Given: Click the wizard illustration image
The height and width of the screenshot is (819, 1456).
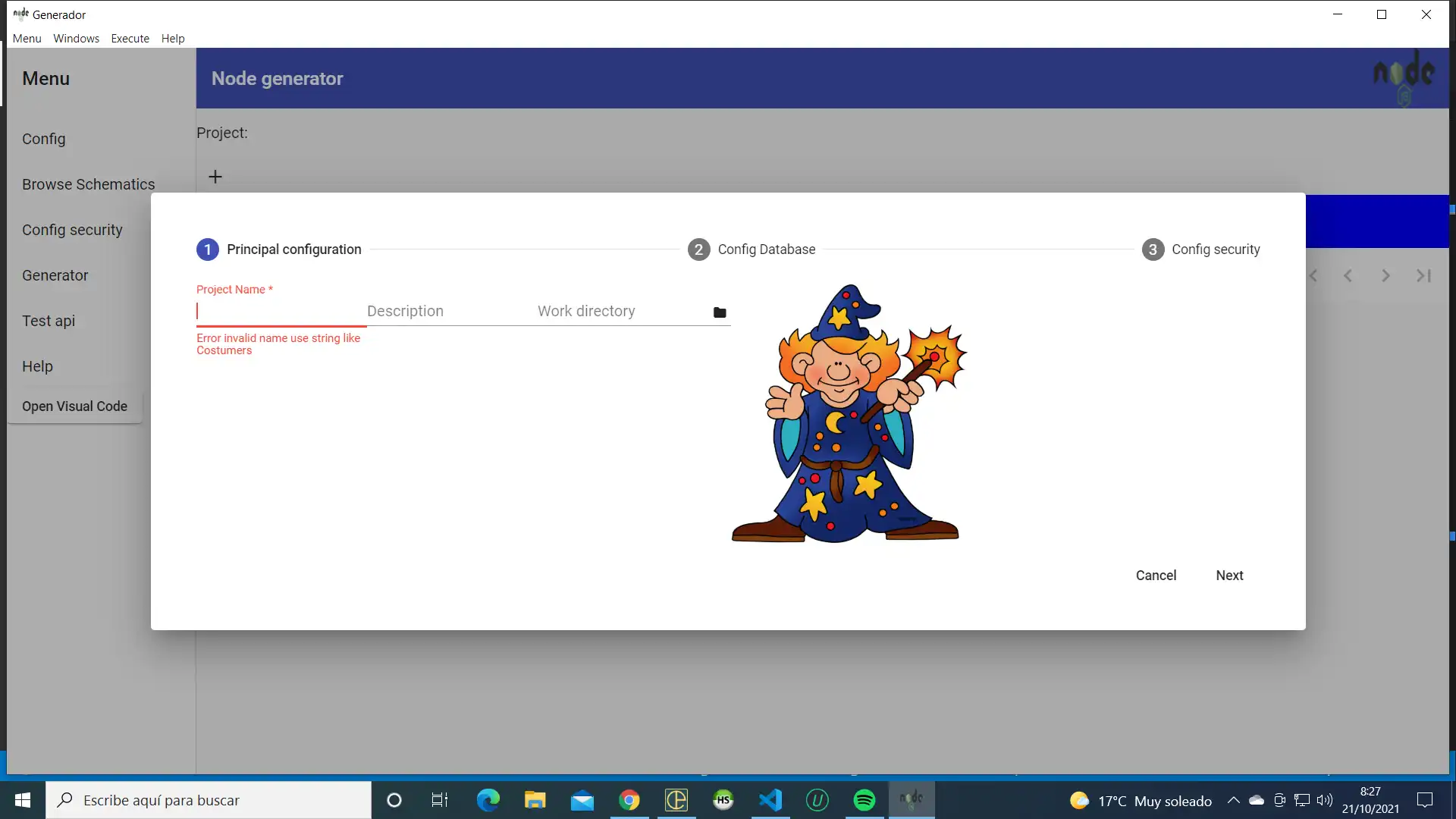Looking at the screenshot, I should [848, 413].
